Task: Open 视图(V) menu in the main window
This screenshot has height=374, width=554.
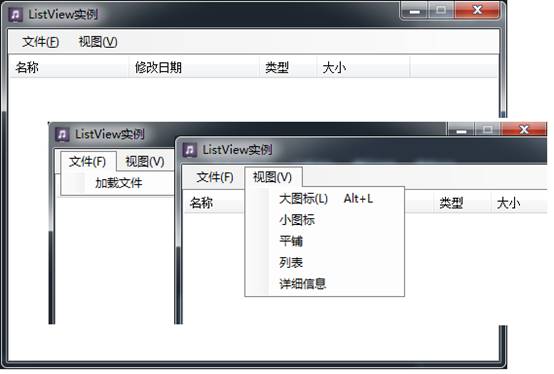Action: click(98, 42)
